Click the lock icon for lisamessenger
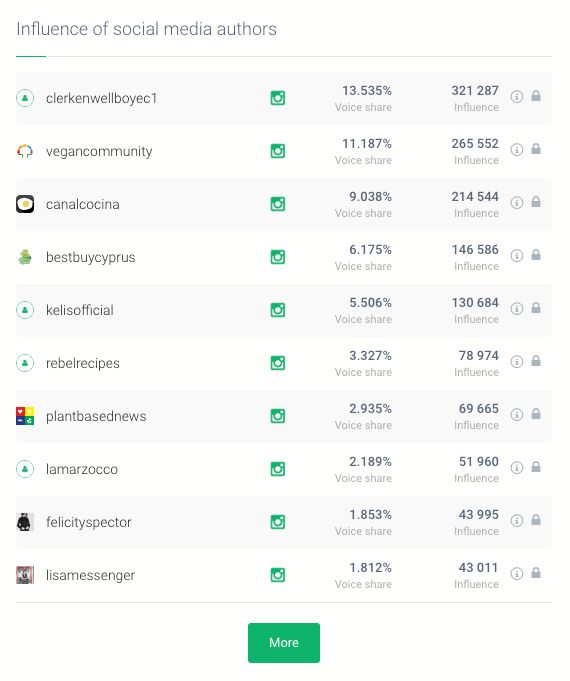Viewport: 570px width, 681px height. 536,573
